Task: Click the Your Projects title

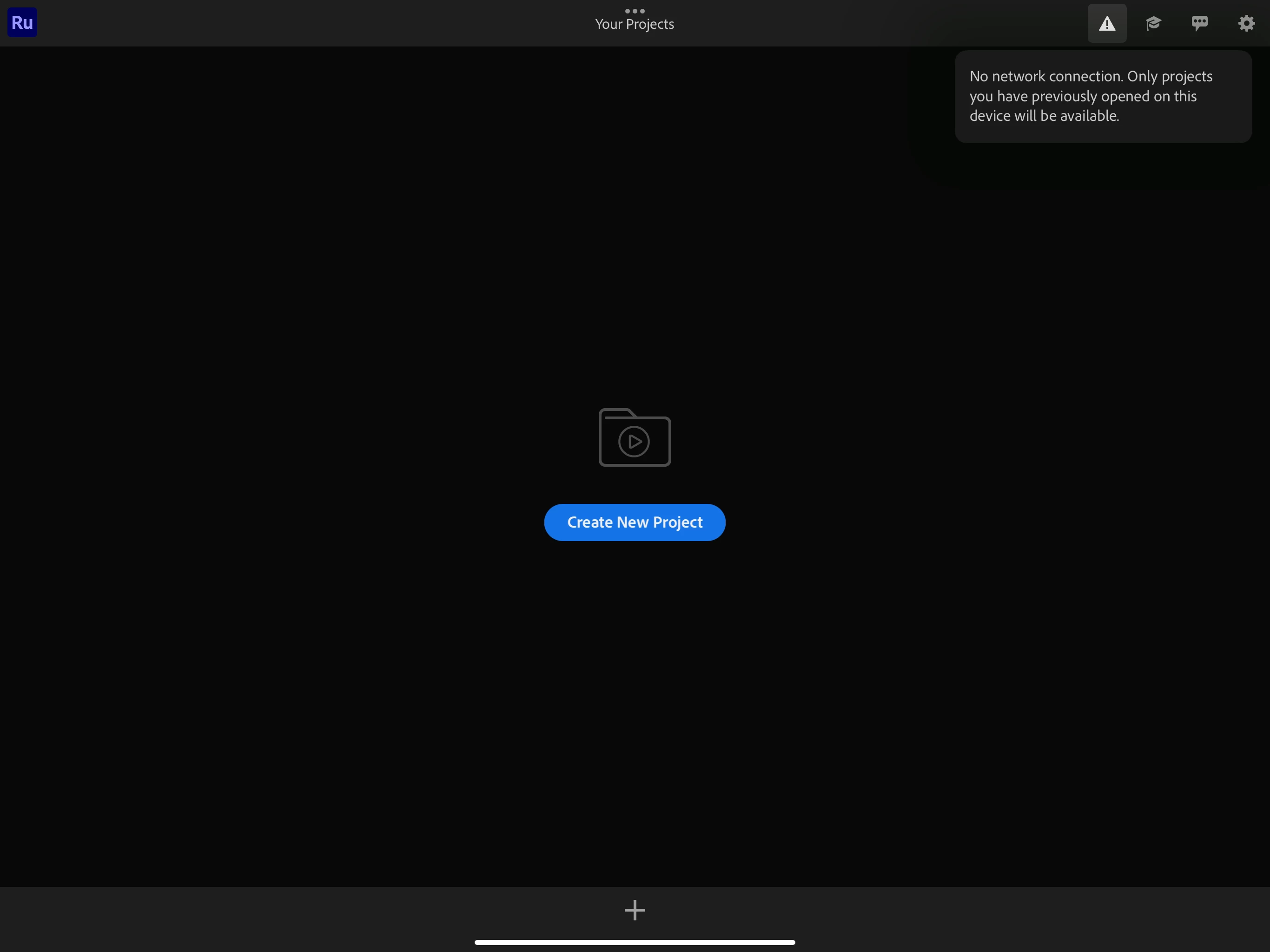Action: point(635,24)
